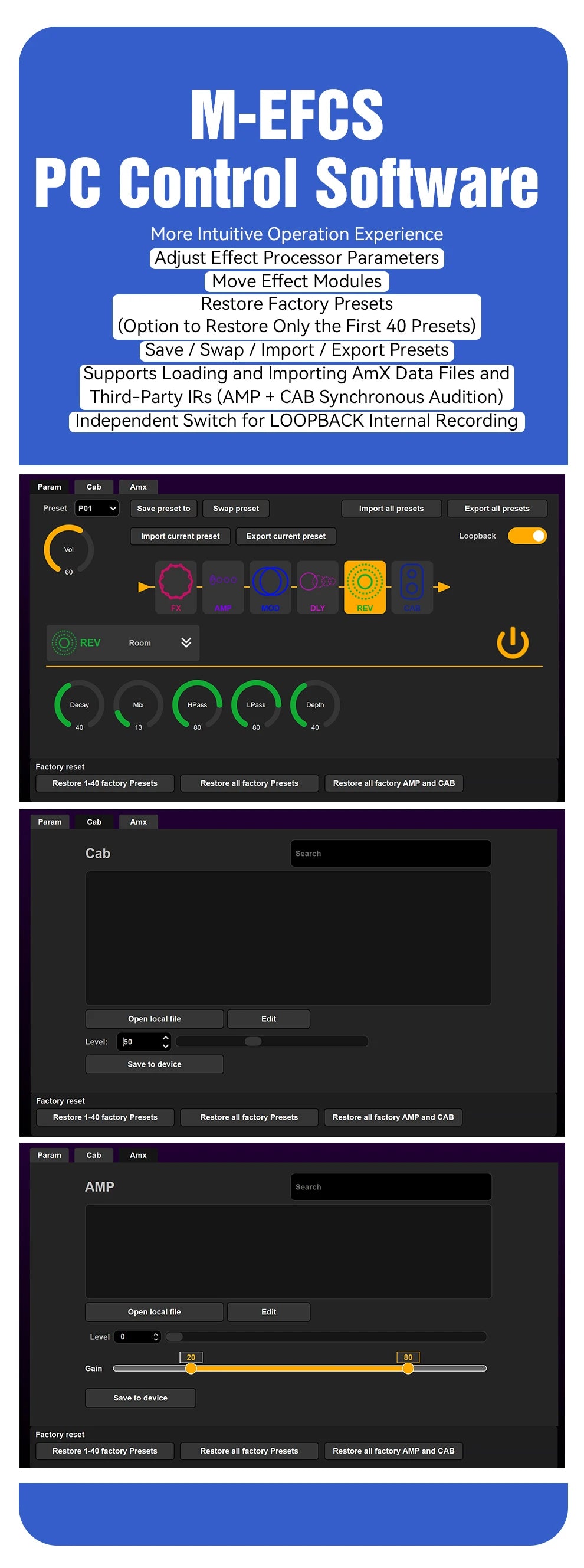Viewport: 584px width, 1568px height.
Task: Click the Mix knob
Action: point(138,705)
